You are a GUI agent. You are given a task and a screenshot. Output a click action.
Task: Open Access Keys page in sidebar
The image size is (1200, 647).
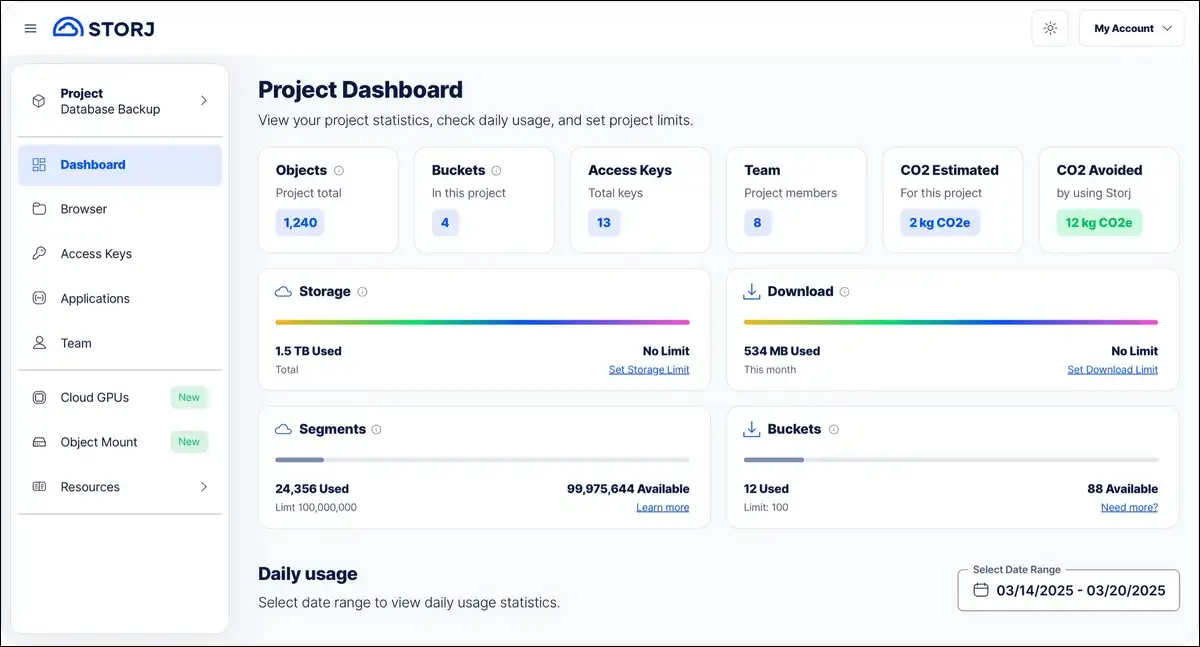tap(120, 254)
